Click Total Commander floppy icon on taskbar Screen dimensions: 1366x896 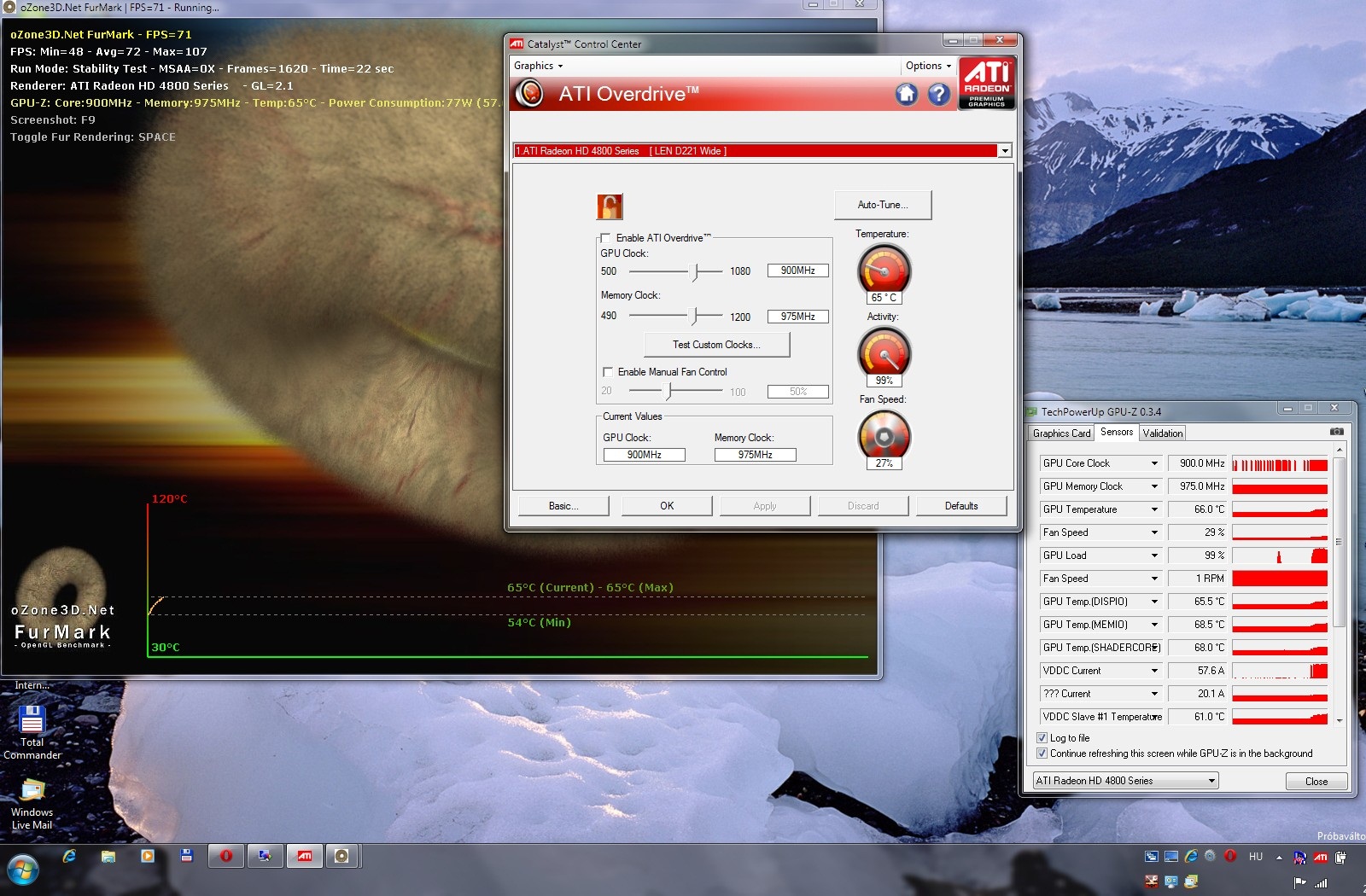187,856
